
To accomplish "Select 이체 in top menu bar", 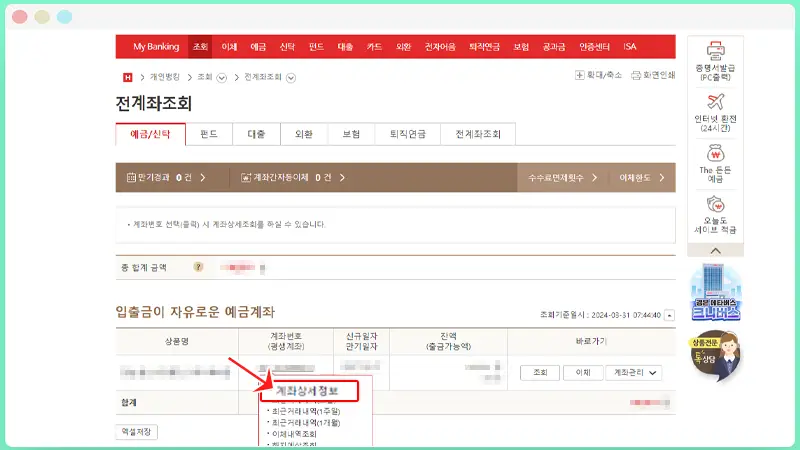I will point(229,46).
